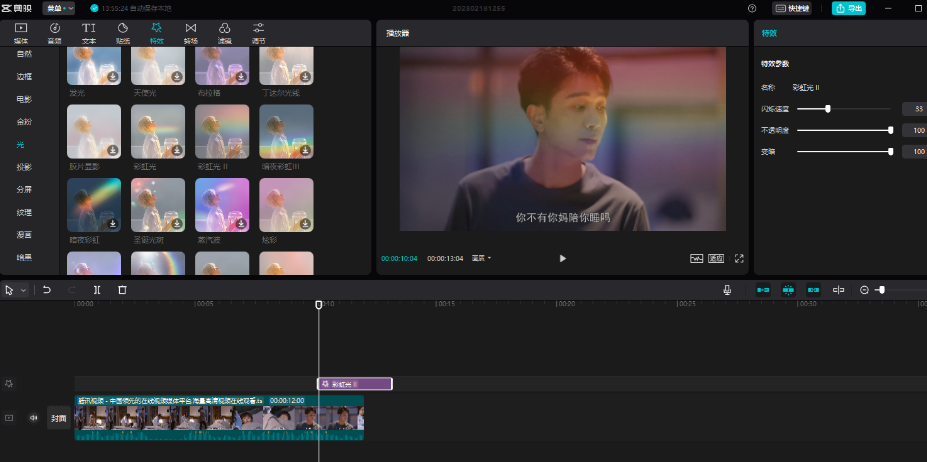The width and height of the screenshot is (927, 462).
Task: Switch to the 贴纸 stickers tab
Action: pos(123,34)
